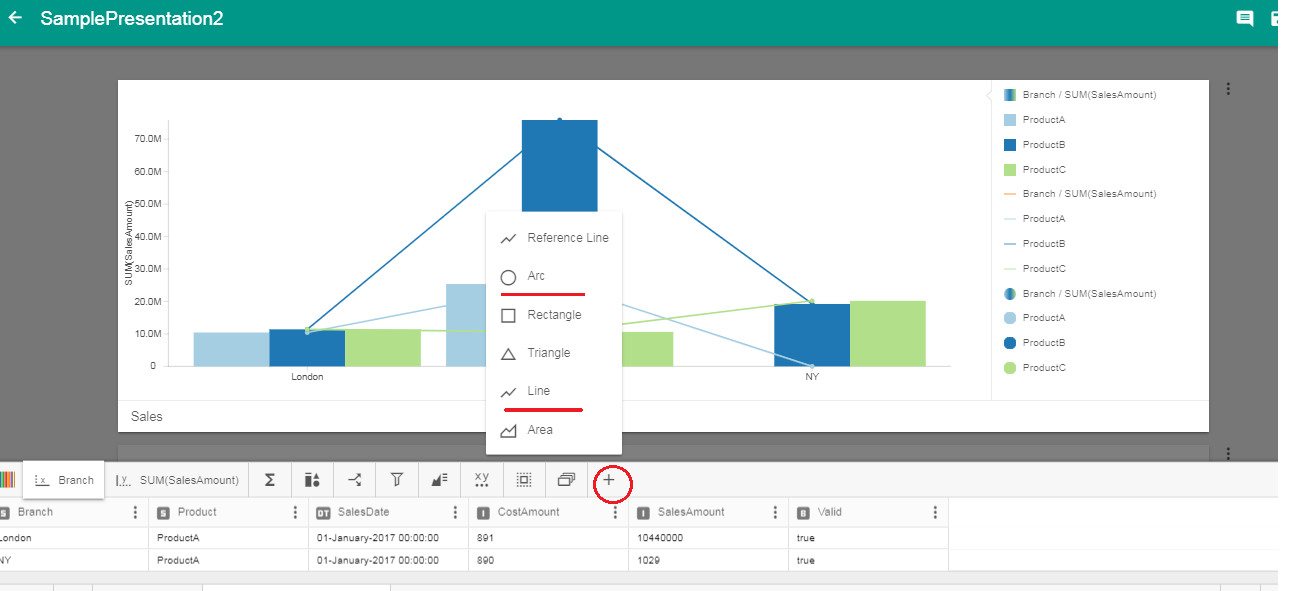Viewport: 1289px width, 591px height.
Task: Open the SalesDate column options menu
Action: [x=455, y=511]
